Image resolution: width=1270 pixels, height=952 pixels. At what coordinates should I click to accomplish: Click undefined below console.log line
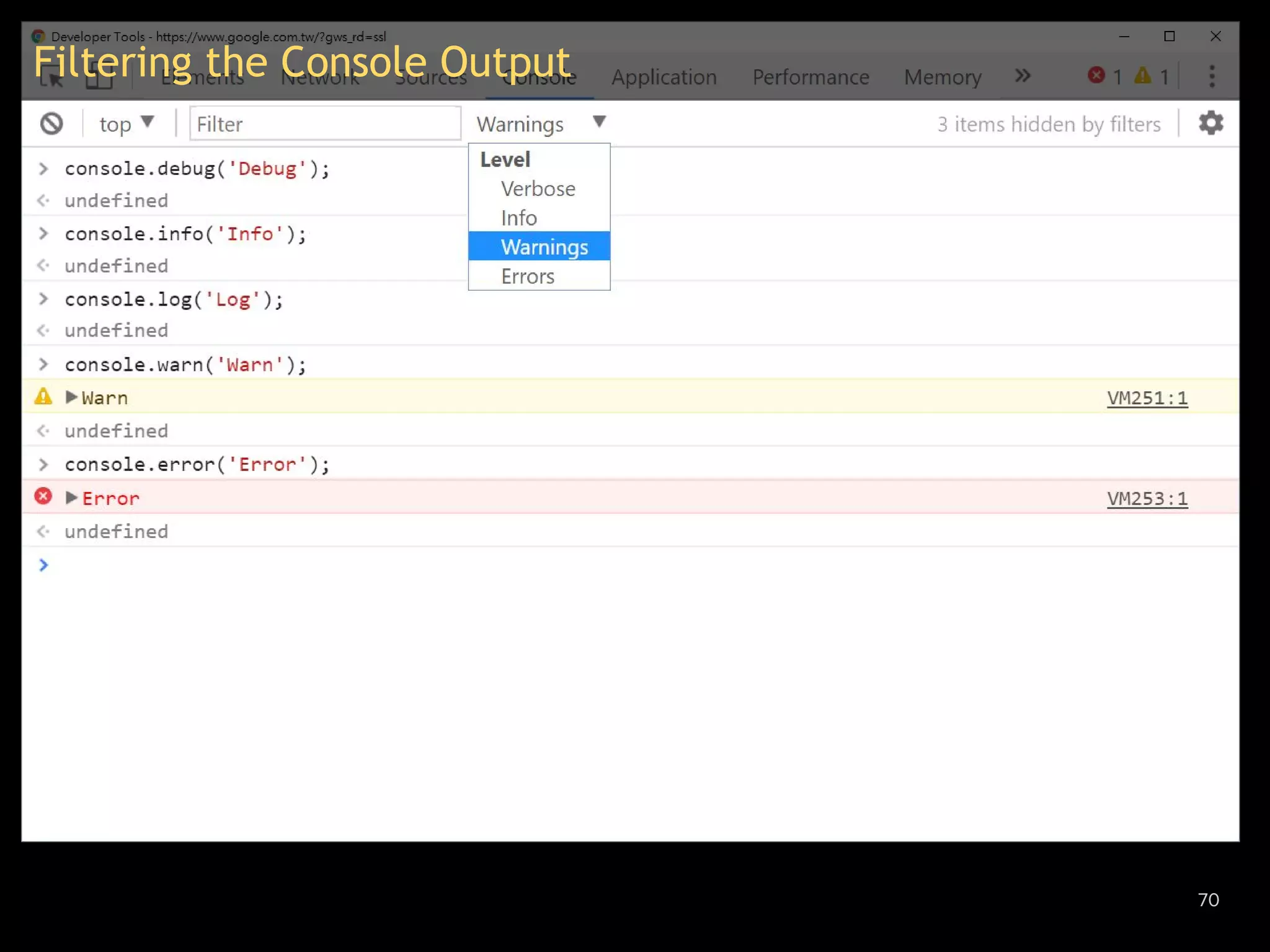(117, 330)
